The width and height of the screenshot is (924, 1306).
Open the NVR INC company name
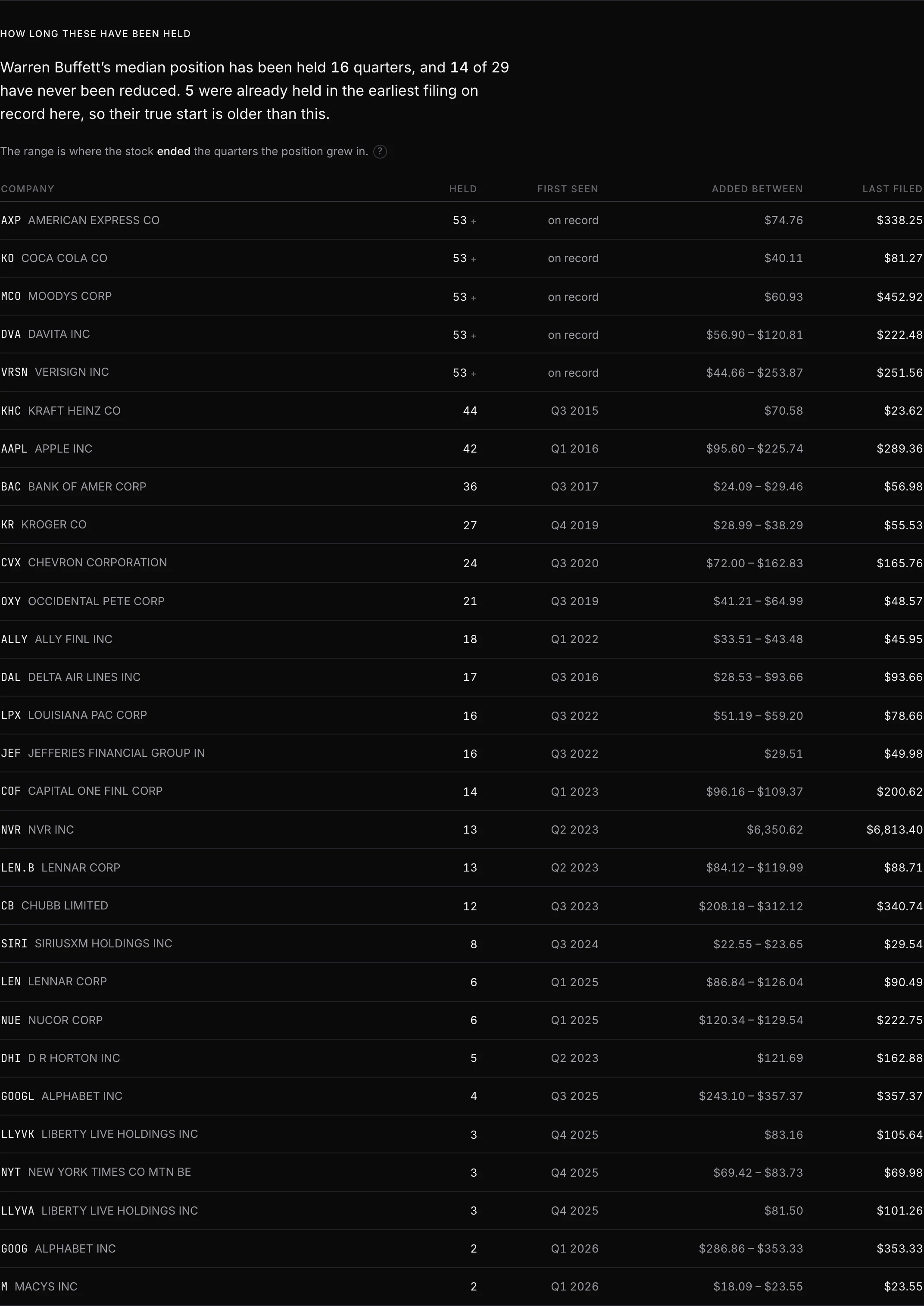51,830
